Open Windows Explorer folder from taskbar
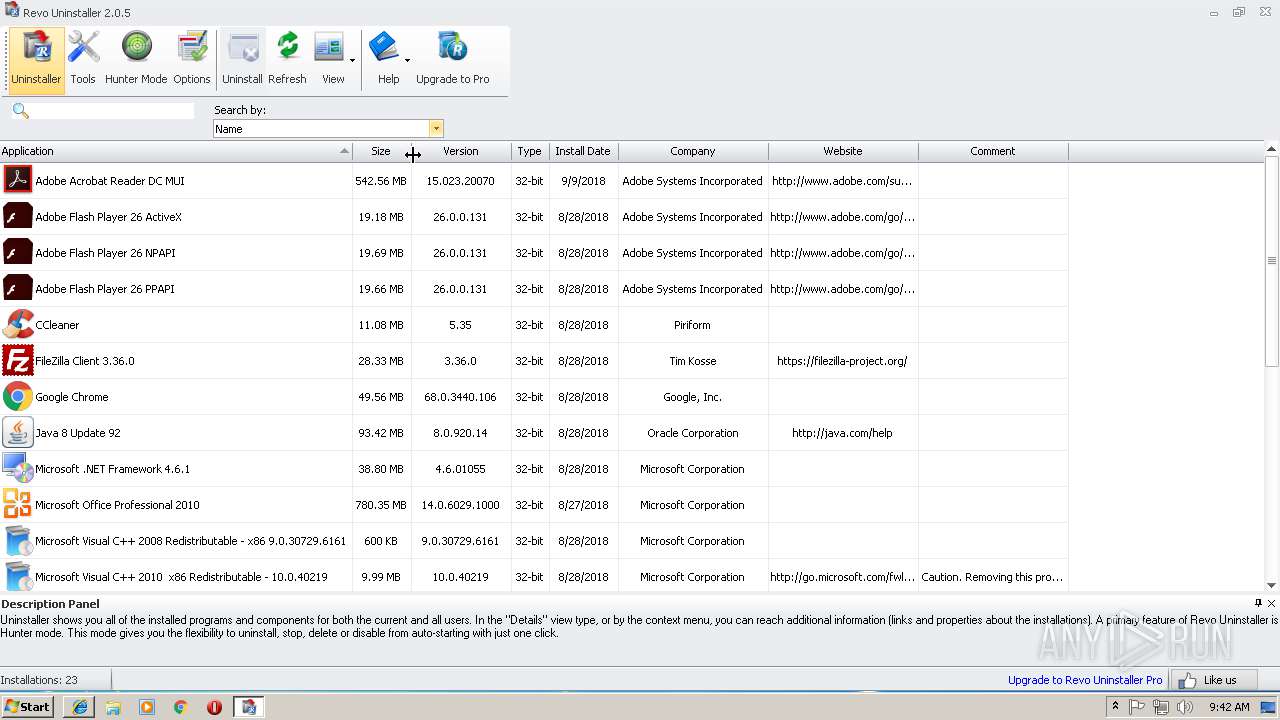The height and width of the screenshot is (720, 1280). tap(113, 707)
